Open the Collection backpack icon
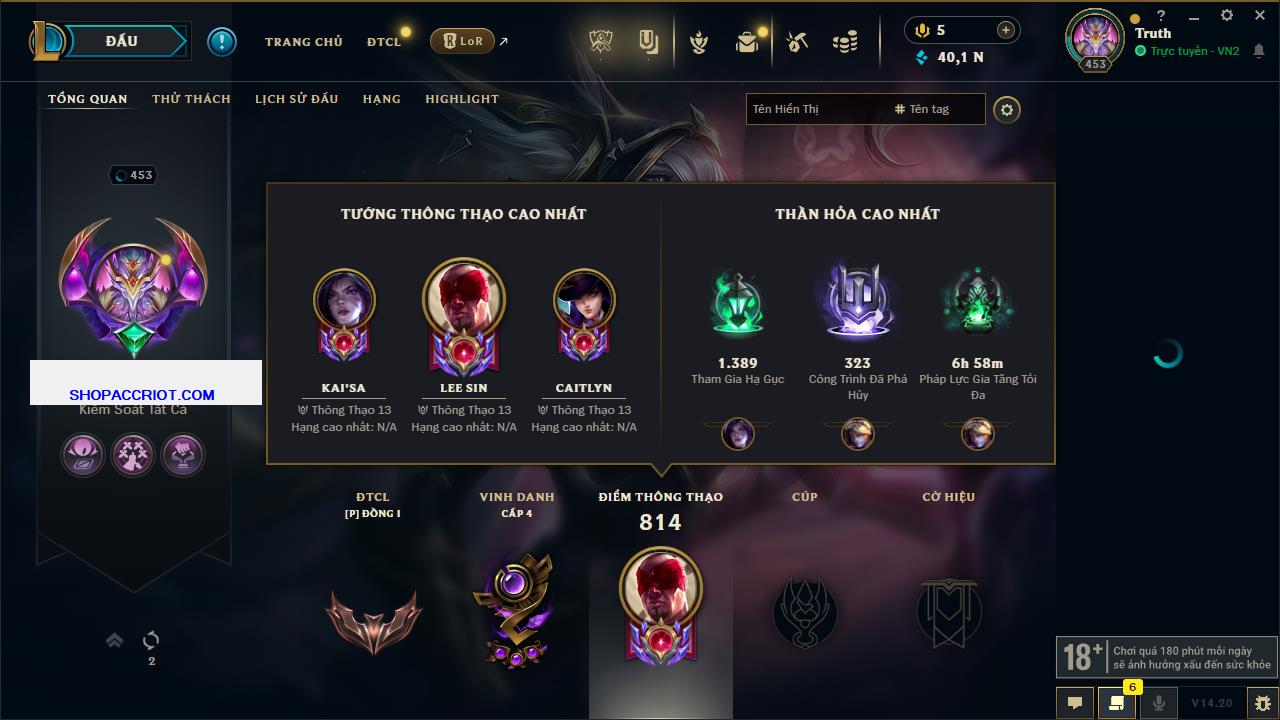Screen dimensions: 1280x720 coord(747,42)
